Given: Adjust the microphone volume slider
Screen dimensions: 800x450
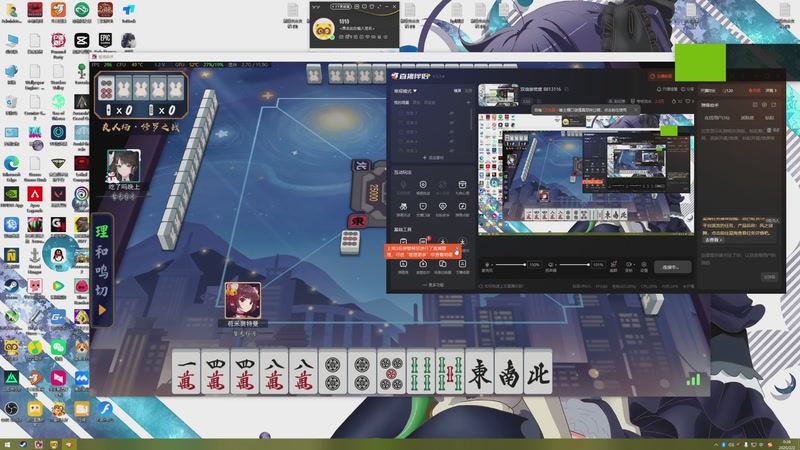Looking at the screenshot, I should pyautogui.click(x=510, y=265).
